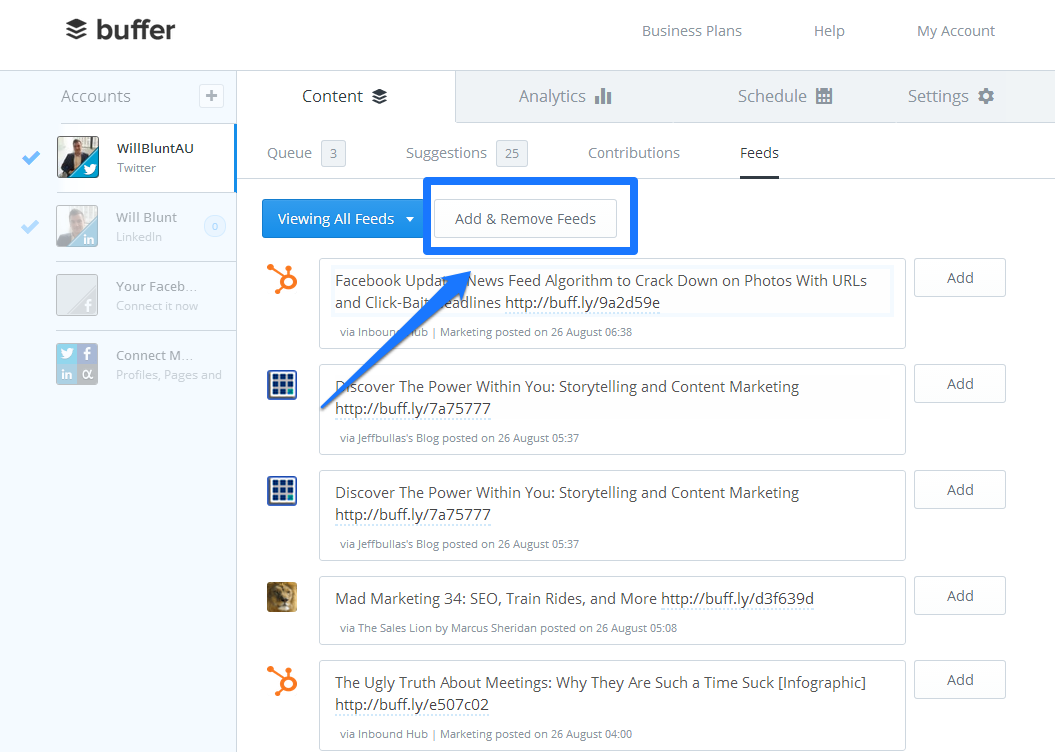The height and width of the screenshot is (752, 1055).
Task: Toggle the Will Blunt LinkedIn checkmark
Action: click(30, 227)
